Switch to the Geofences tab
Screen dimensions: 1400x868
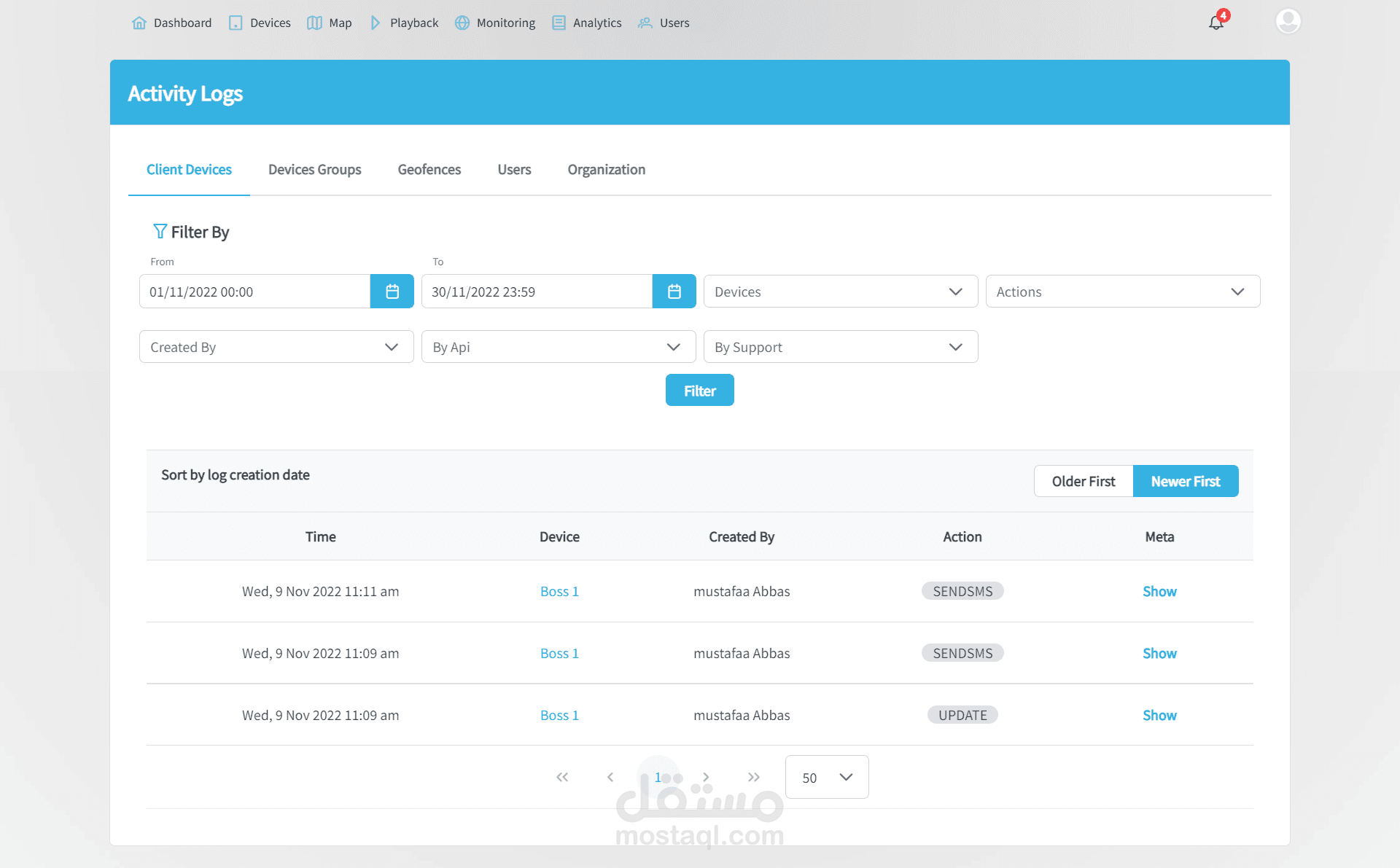[429, 169]
